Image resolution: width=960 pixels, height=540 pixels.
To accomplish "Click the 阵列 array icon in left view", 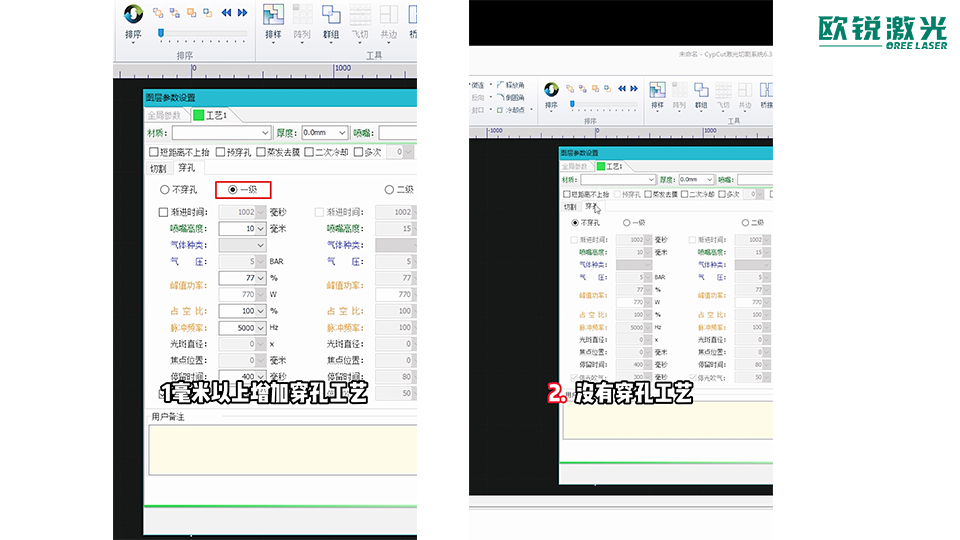I will (x=302, y=15).
